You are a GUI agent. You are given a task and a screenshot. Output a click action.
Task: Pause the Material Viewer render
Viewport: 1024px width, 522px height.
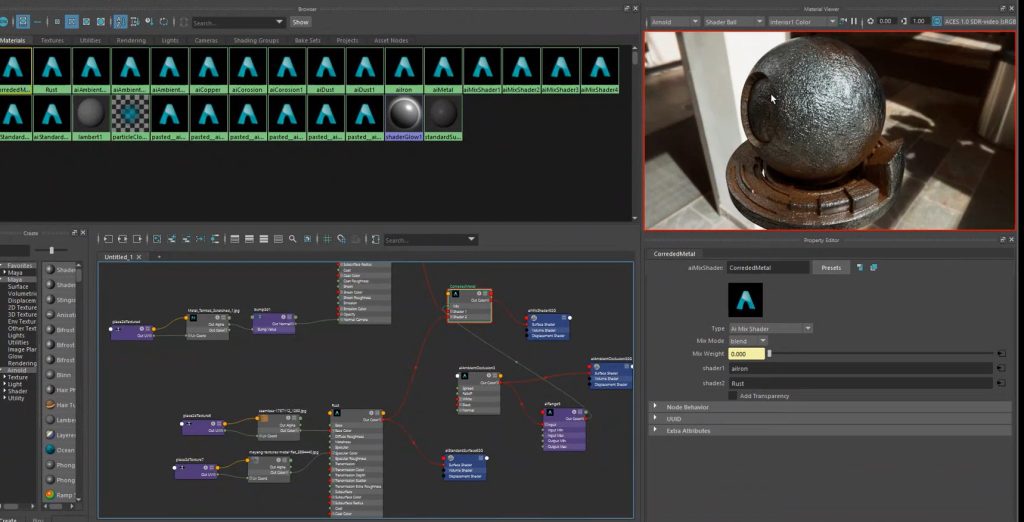pos(854,22)
